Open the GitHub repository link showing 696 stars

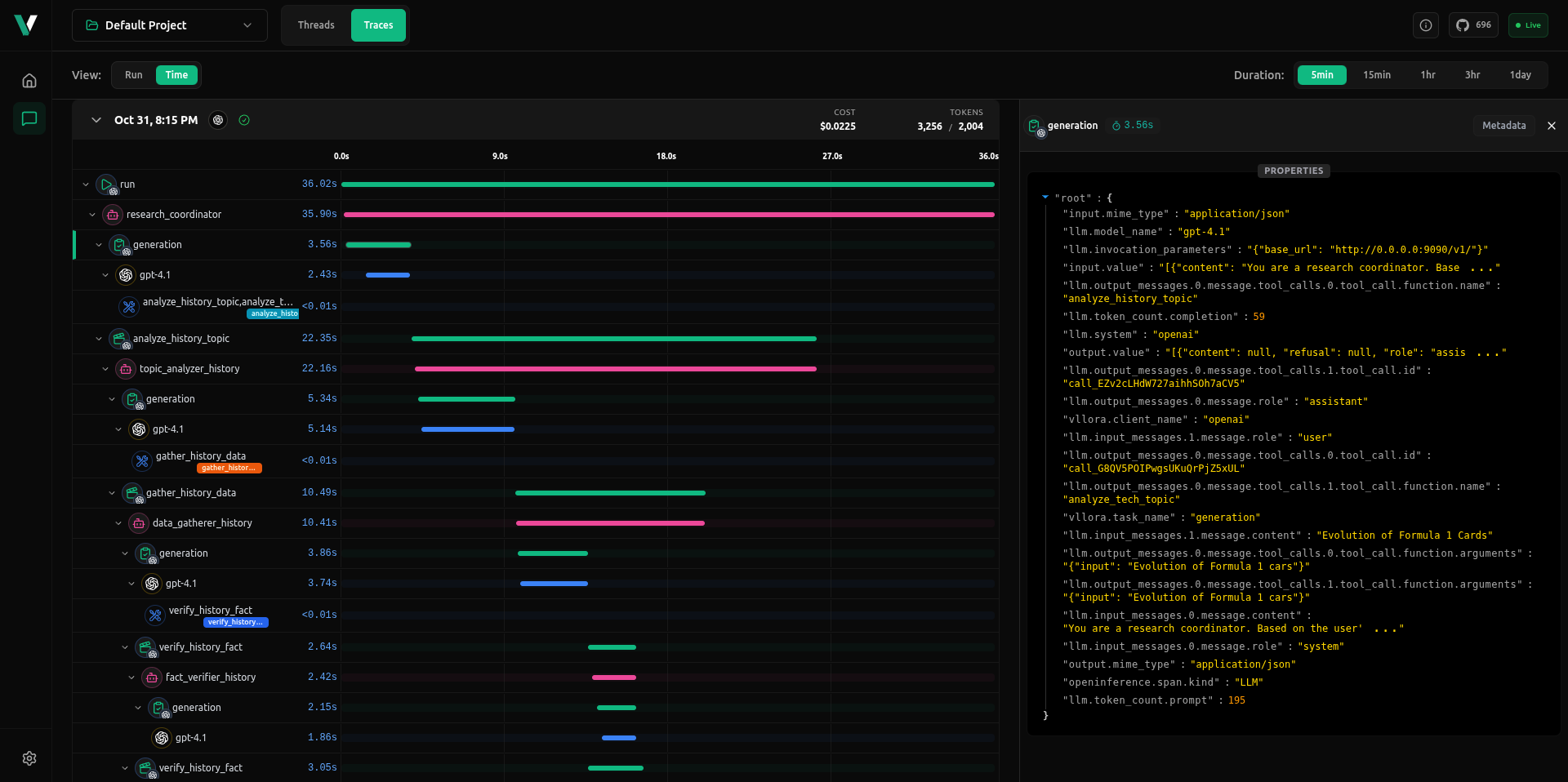click(x=1472, y=25)
